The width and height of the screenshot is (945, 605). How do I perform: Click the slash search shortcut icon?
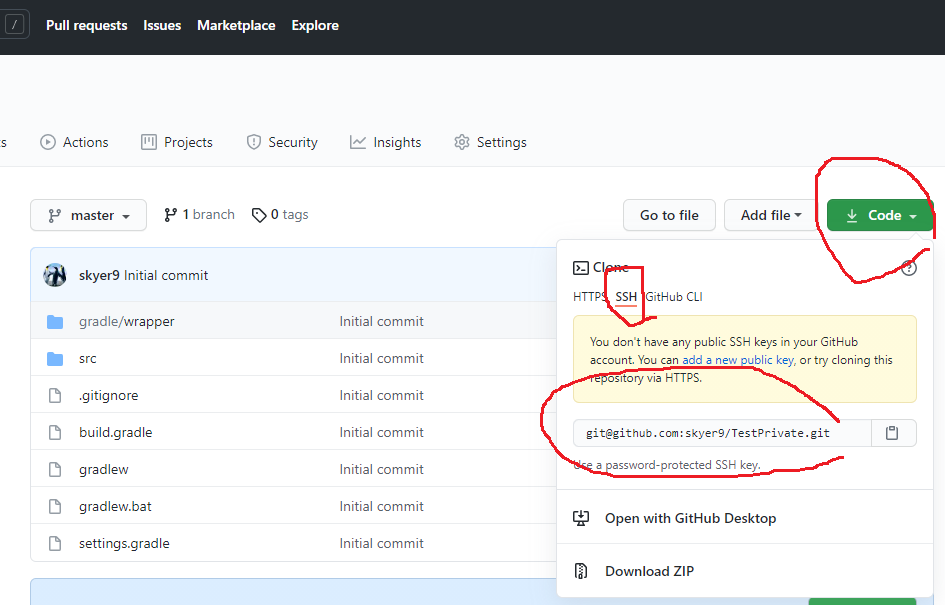pyautogui.click(x=14, y=25)
